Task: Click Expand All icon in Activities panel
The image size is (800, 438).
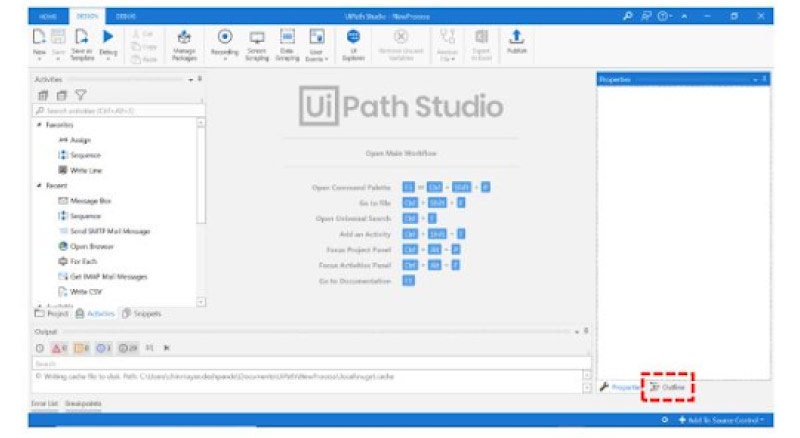Action: [43, 95]
